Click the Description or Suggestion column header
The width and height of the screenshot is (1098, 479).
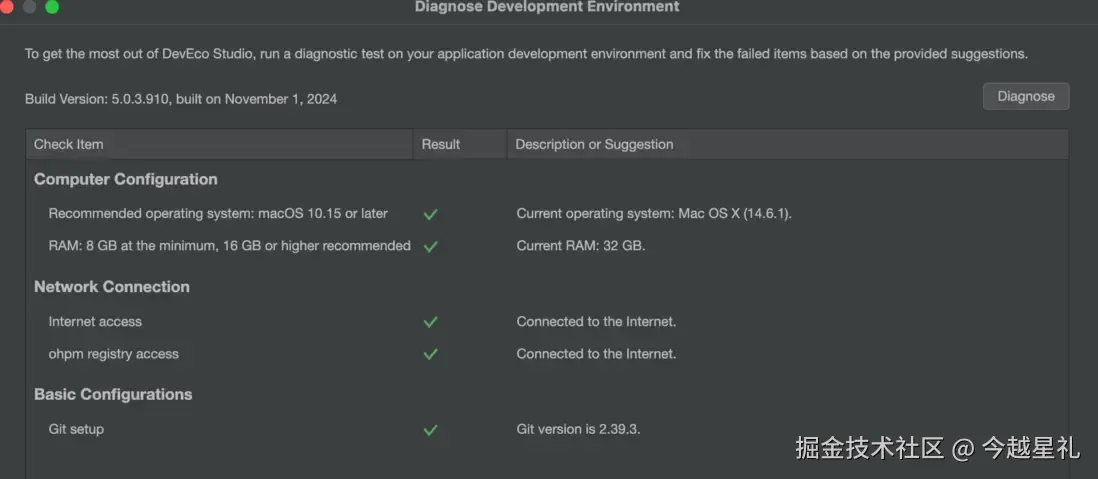pyautogui.click(x=594, y=144)
